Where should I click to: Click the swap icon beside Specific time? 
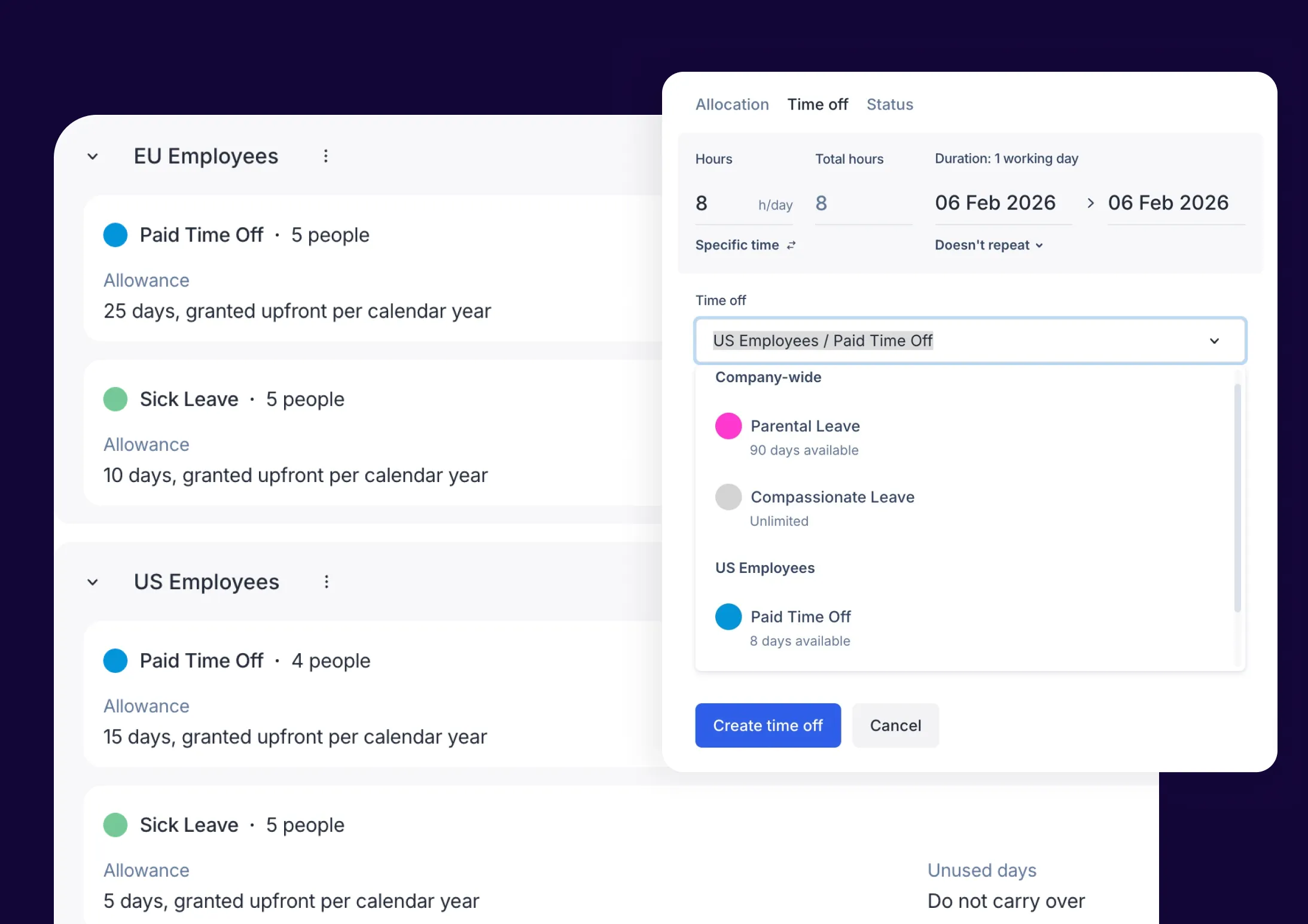pyautogui.click(x=791, y=245)
